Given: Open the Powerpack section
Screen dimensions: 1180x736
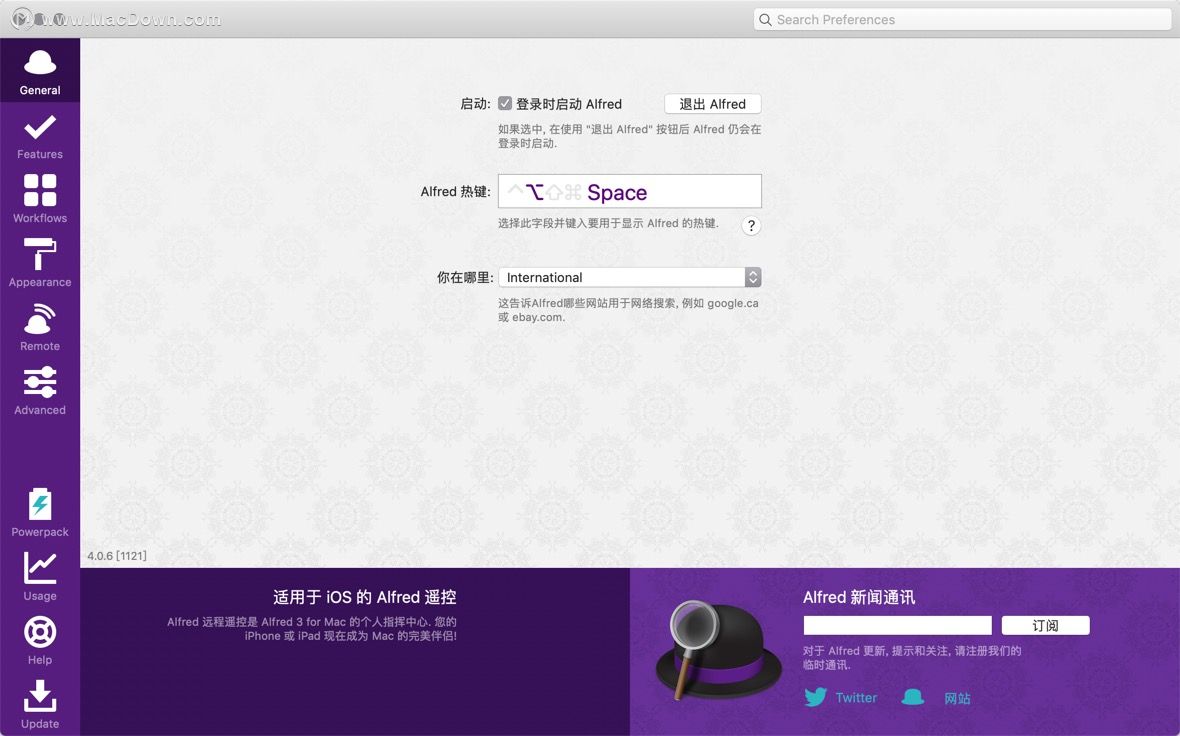Looking at the screenshot, I should [x=40, y=512].
